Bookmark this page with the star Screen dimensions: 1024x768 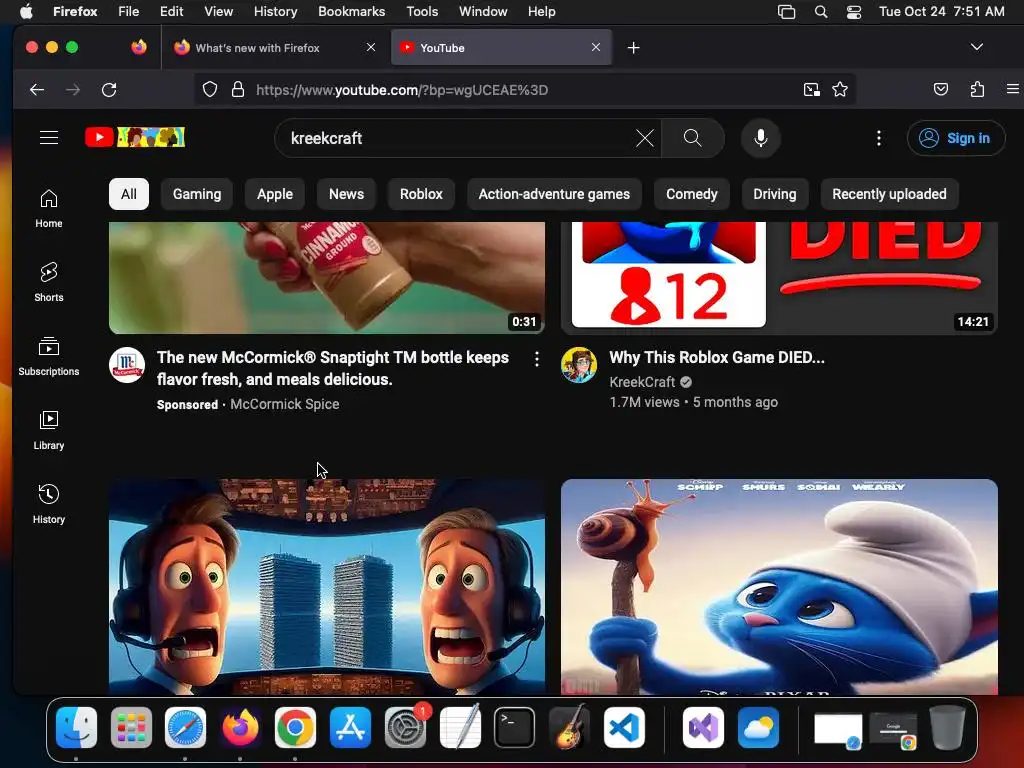840,89
